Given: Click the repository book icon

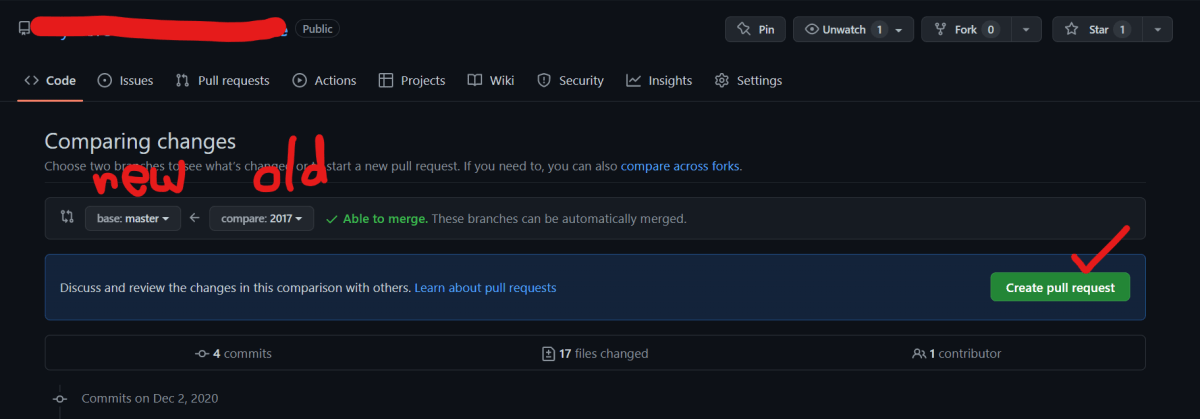Looking at the screenshot, I should [x=24, y=29].
